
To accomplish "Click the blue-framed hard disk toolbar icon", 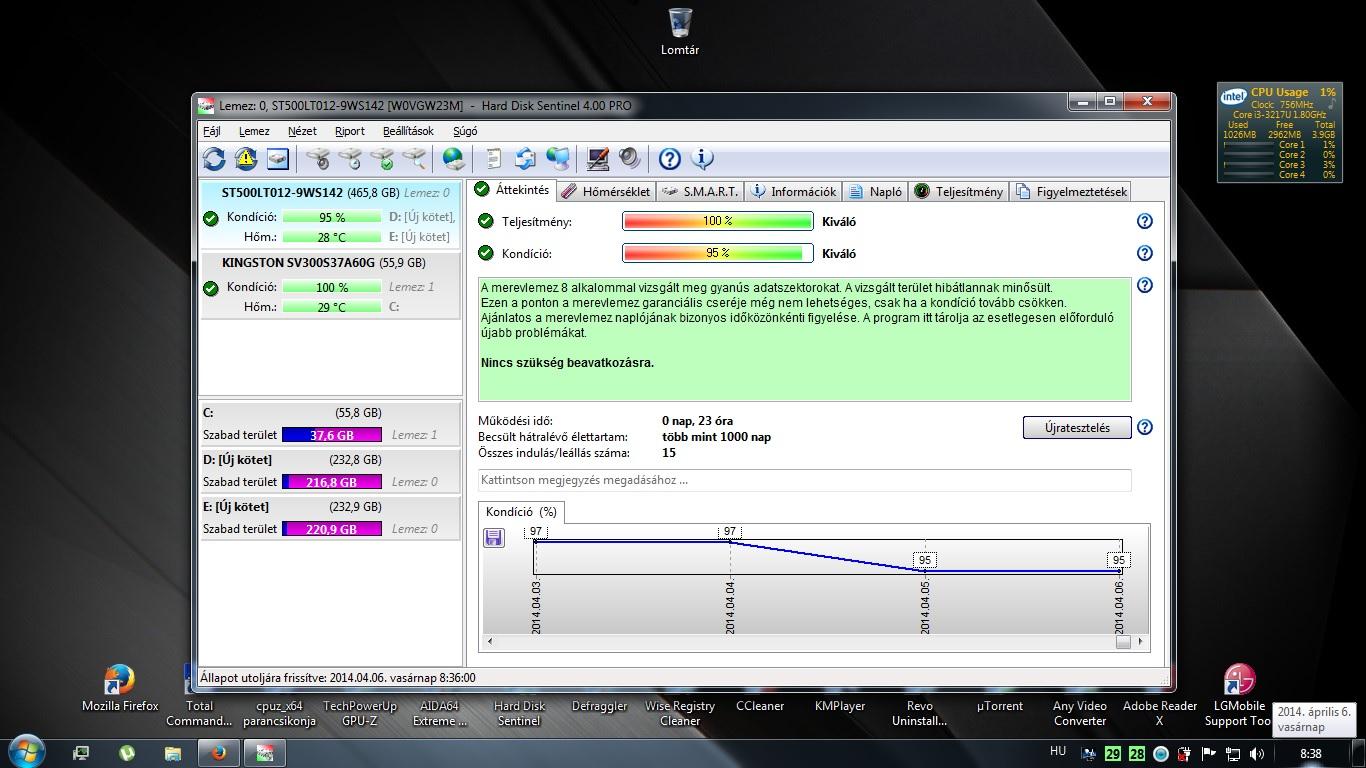I will (x=277, y=158).
